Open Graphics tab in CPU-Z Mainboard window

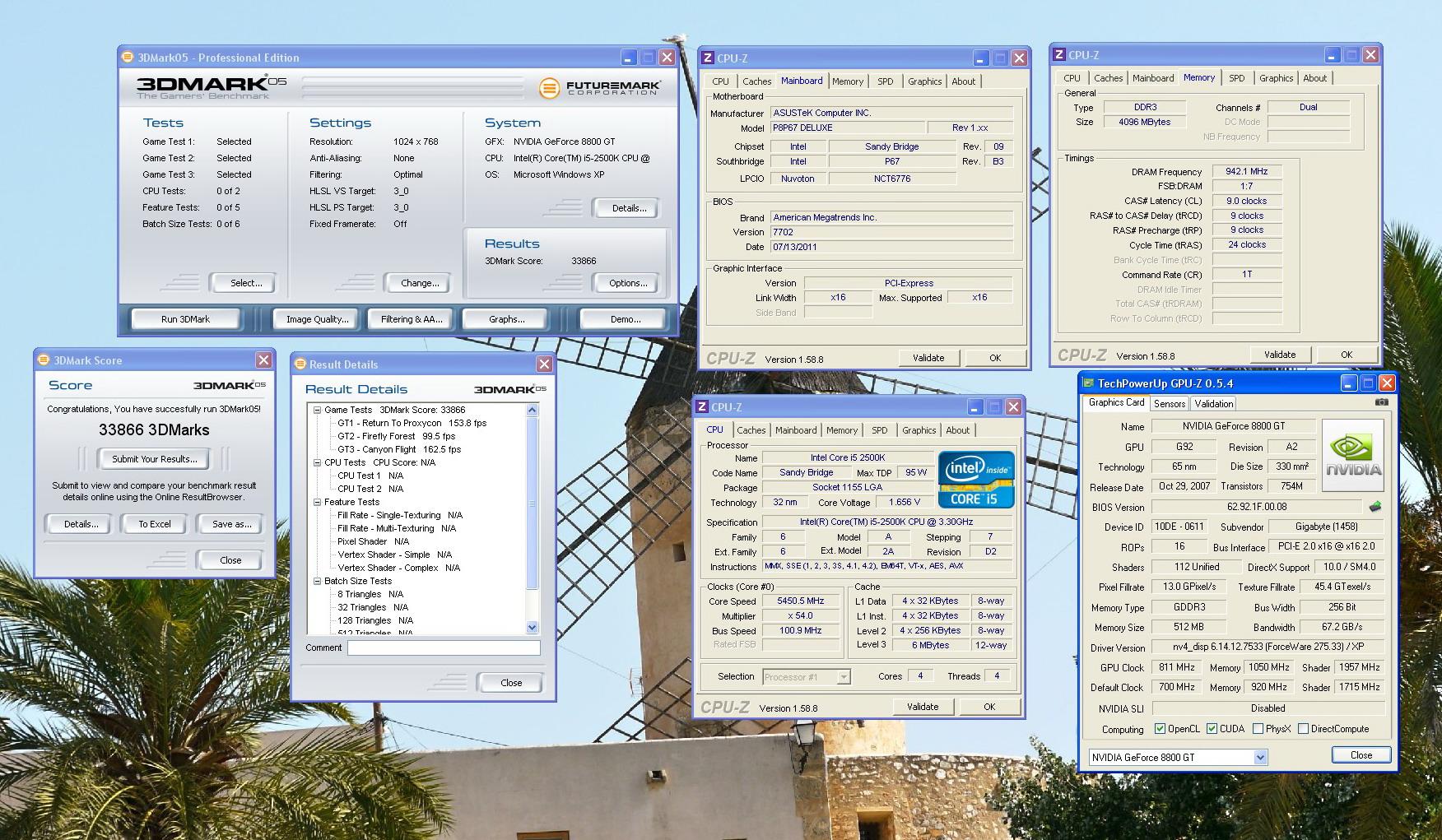(x=924, y=81)
